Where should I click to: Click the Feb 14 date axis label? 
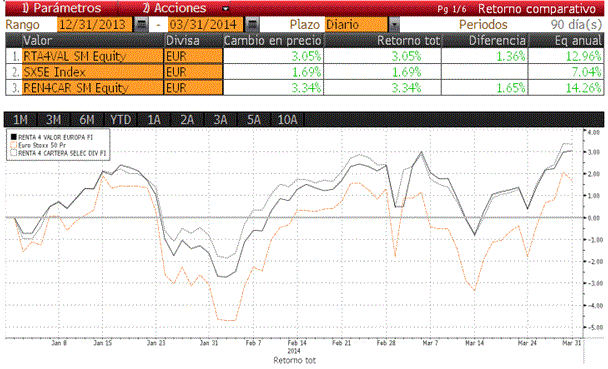(x=297, y=343)
